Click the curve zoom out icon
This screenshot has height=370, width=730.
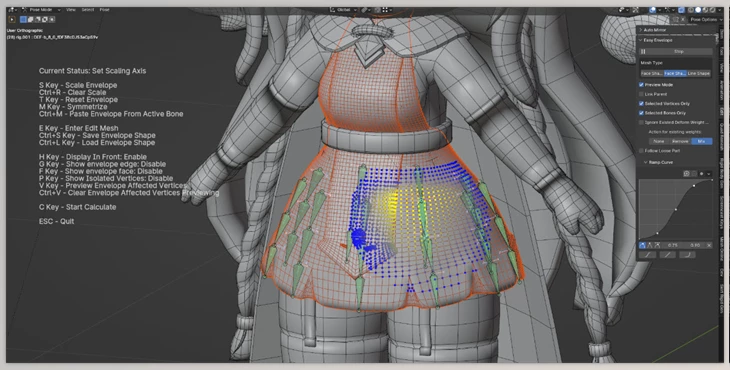point(694,174)
